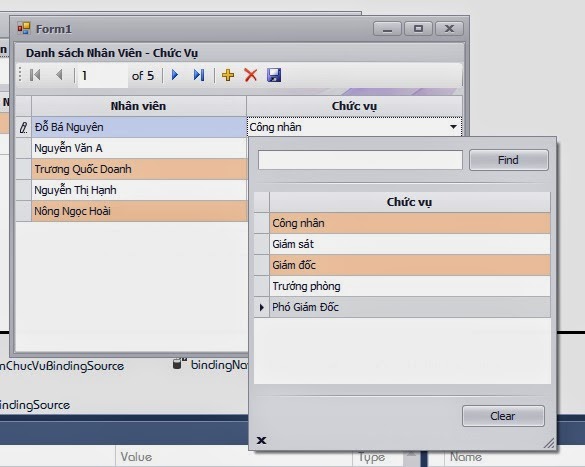Viewport: 585px width, 467px height.
Task: Click the popup Chức vụ column header
Action: [x=410, y=202]
